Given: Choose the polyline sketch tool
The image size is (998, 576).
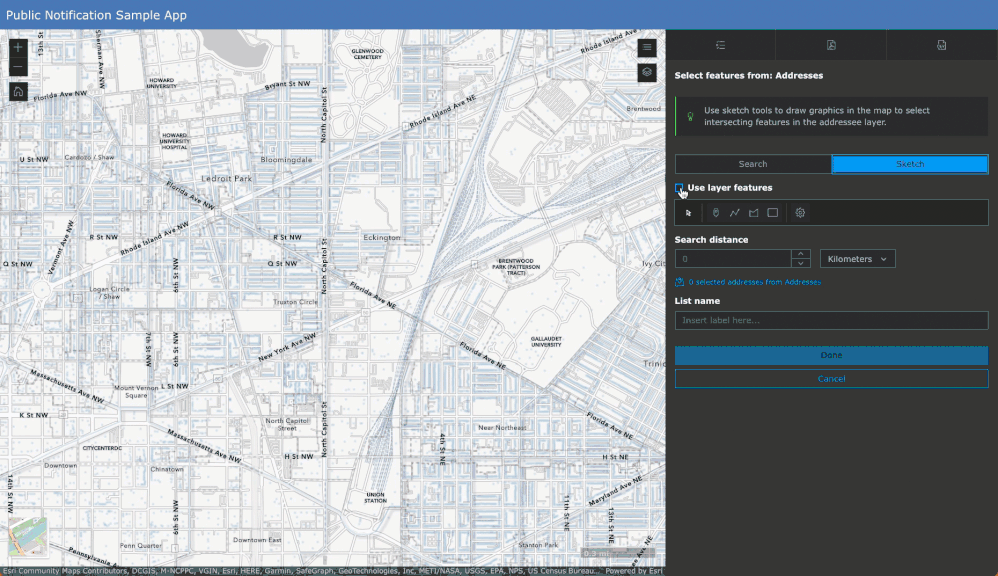Looking at the screenshot, I should point(735,213).
